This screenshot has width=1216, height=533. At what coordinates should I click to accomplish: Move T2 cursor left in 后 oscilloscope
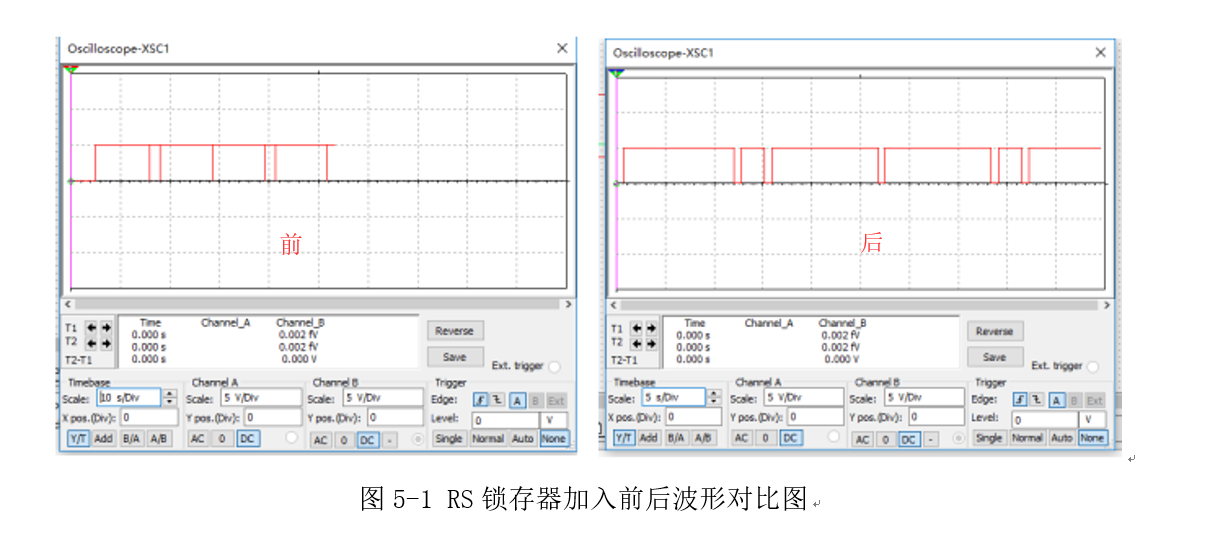coord(637,343)
